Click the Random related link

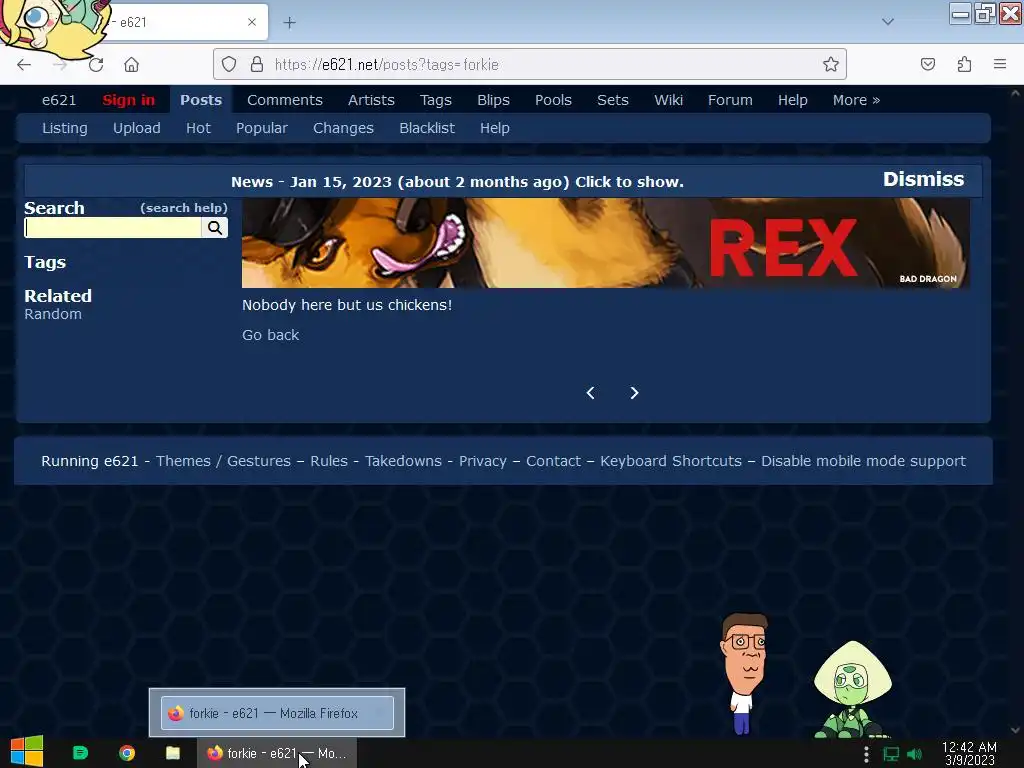tap(53, 313)
